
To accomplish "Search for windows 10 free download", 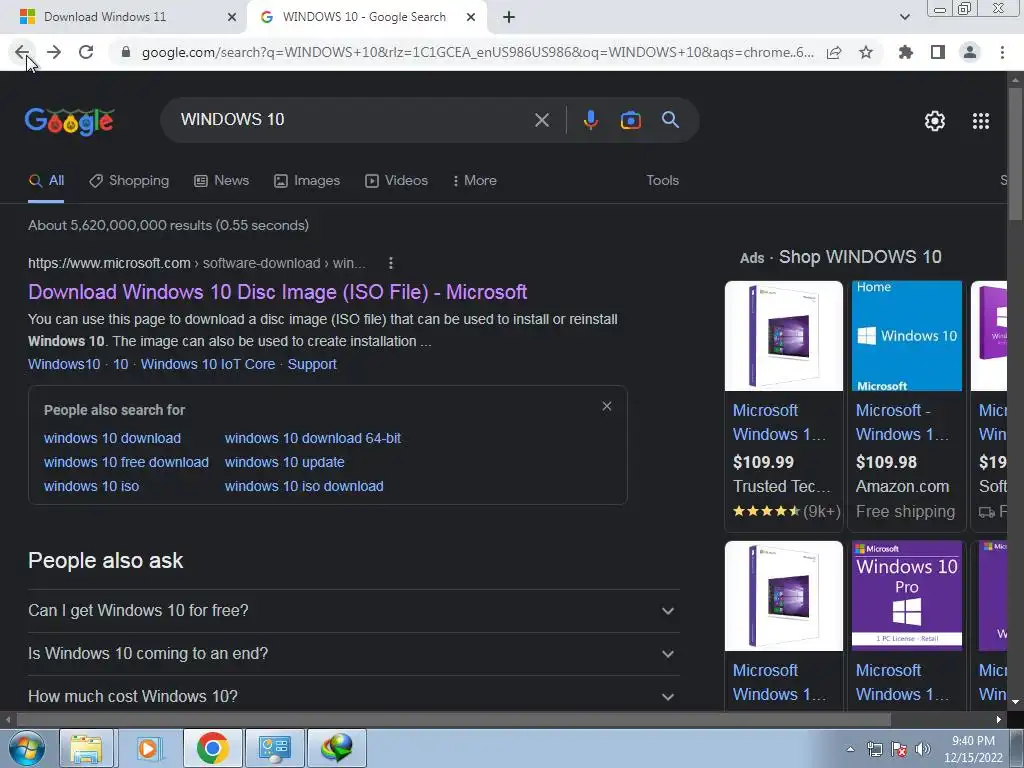I will pyautogui.click(x=126, y=462).
